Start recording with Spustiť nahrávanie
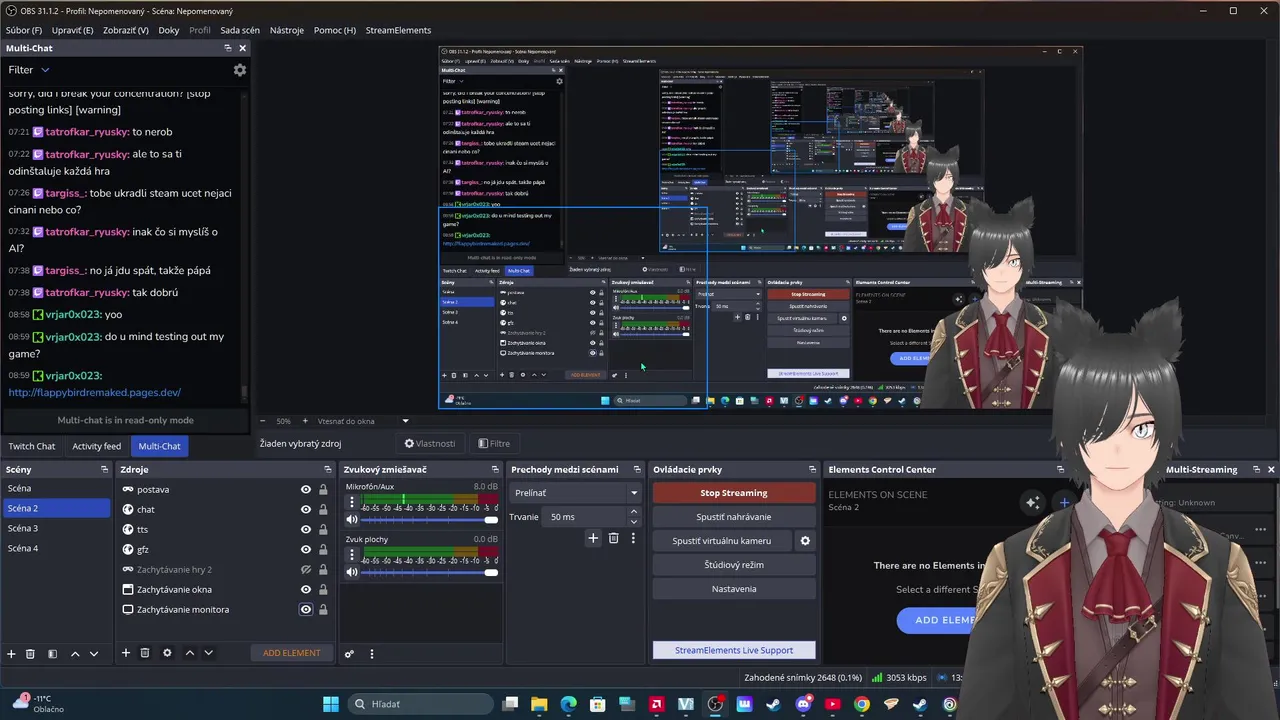1280x720 pixels. coord(734,517)
